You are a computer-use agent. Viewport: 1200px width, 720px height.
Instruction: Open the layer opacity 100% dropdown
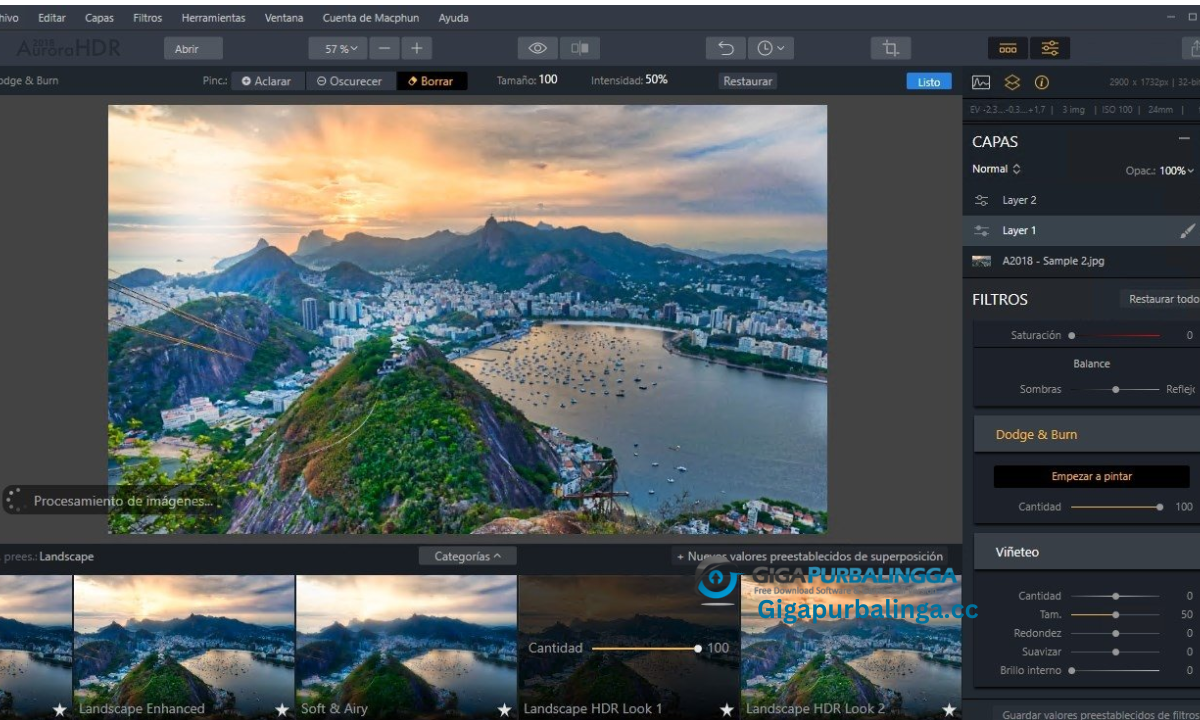click(x=1177, y=171)
